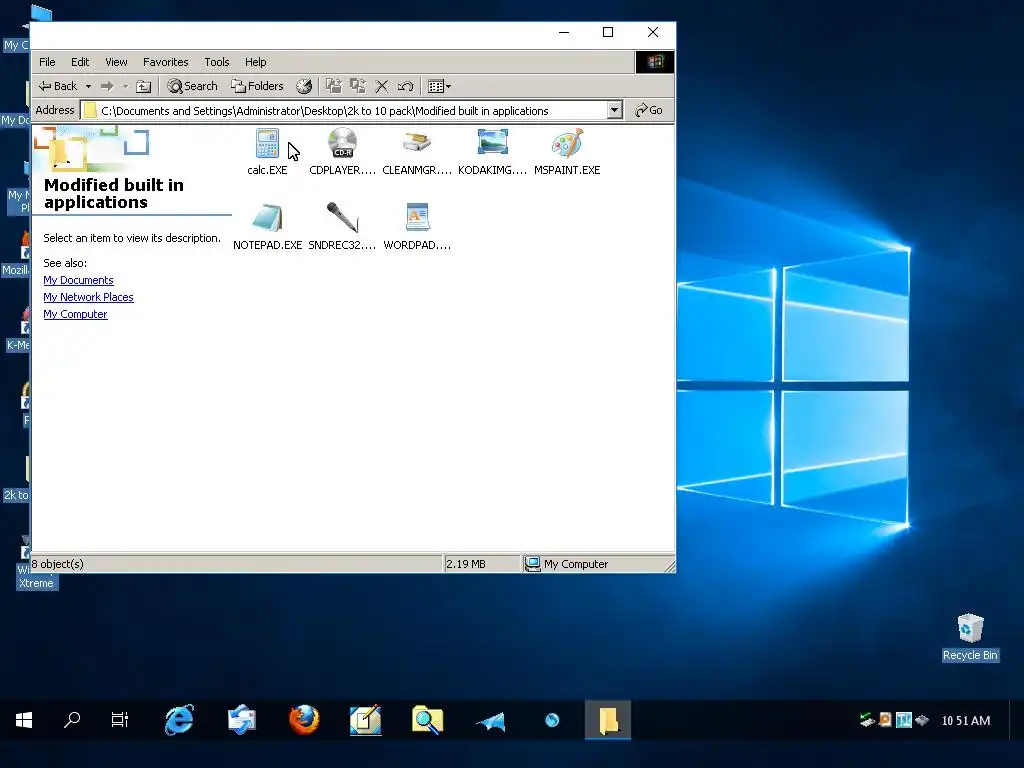Screen dimensions: 1024x768
Task: Click the Move To toolbar icon
Action: (334, 86)
